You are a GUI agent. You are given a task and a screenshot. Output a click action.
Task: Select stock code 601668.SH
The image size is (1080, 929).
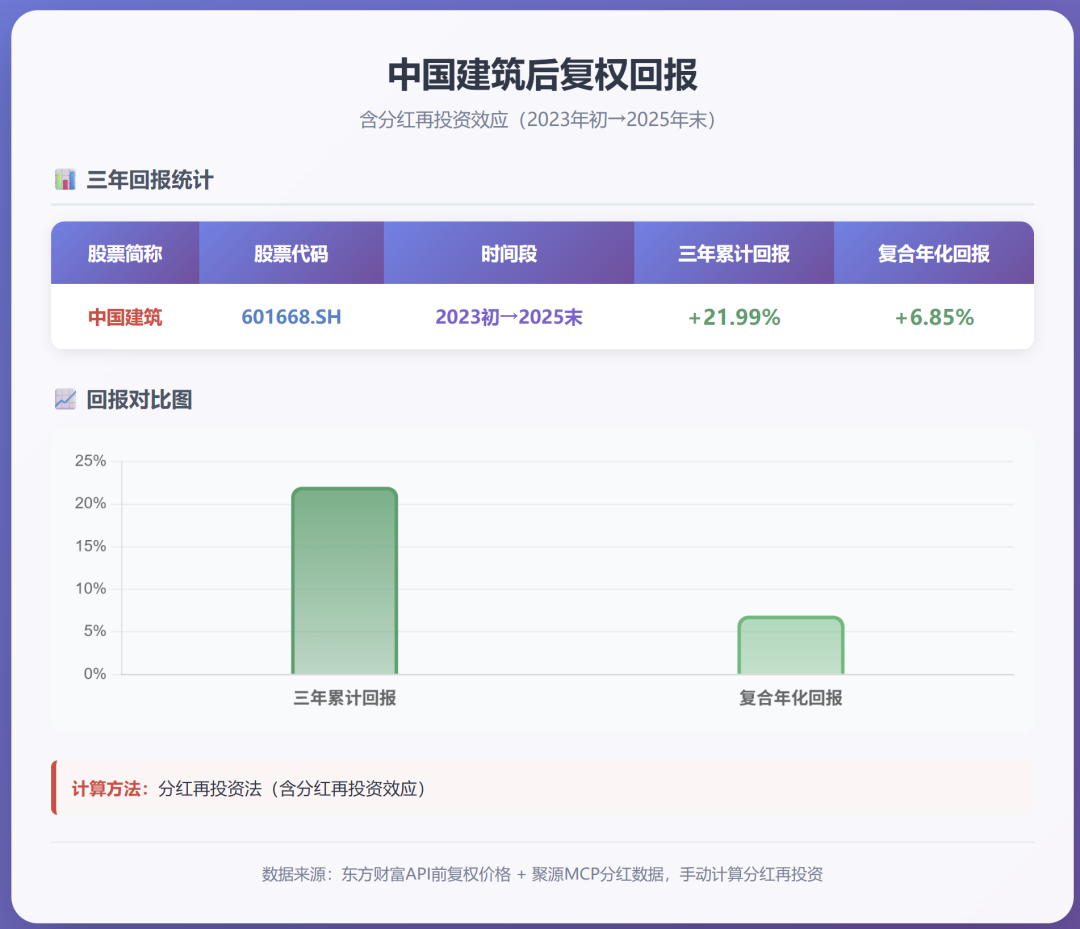coord(291,317)
